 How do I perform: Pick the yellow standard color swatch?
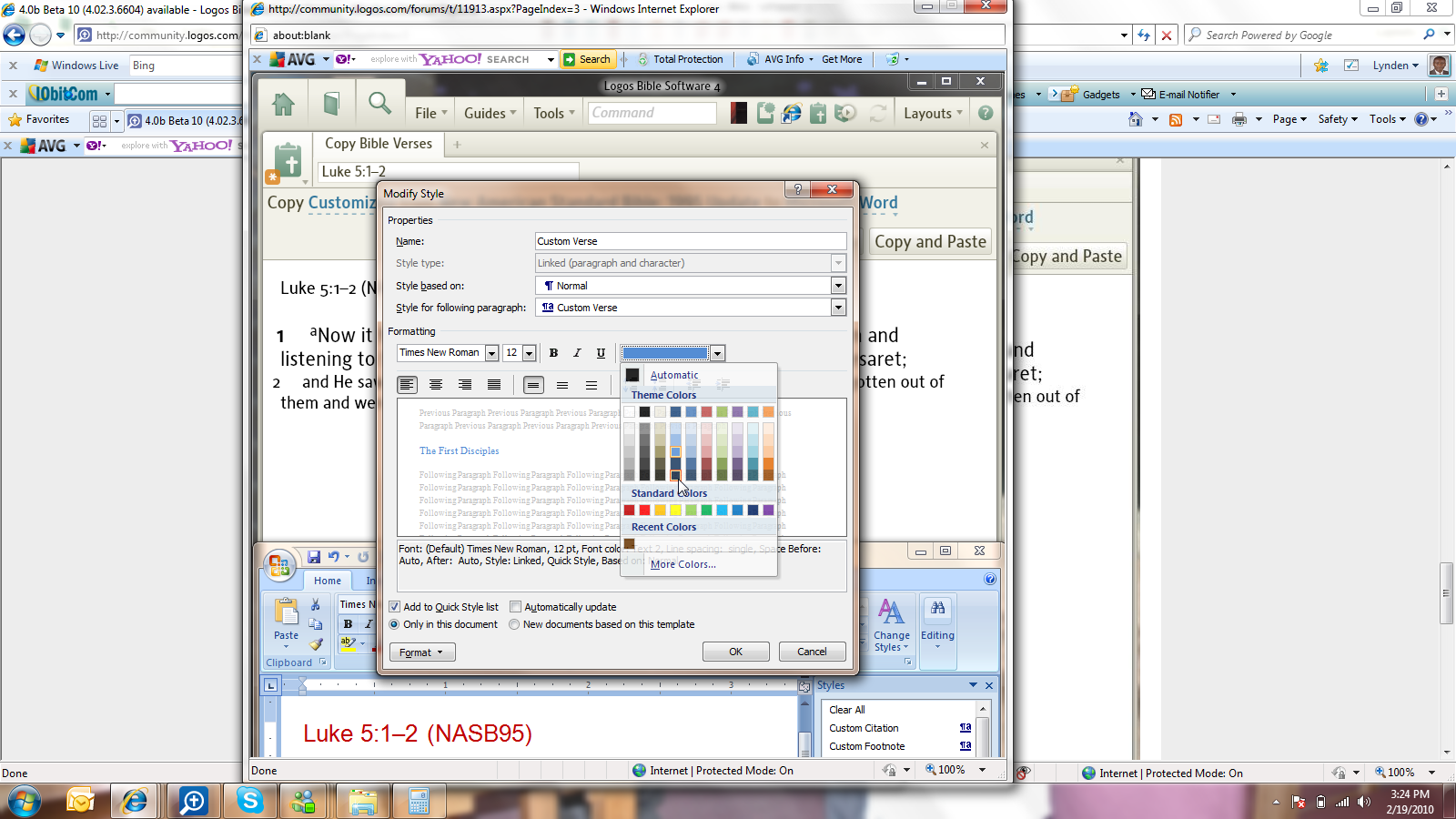(675, 510)
